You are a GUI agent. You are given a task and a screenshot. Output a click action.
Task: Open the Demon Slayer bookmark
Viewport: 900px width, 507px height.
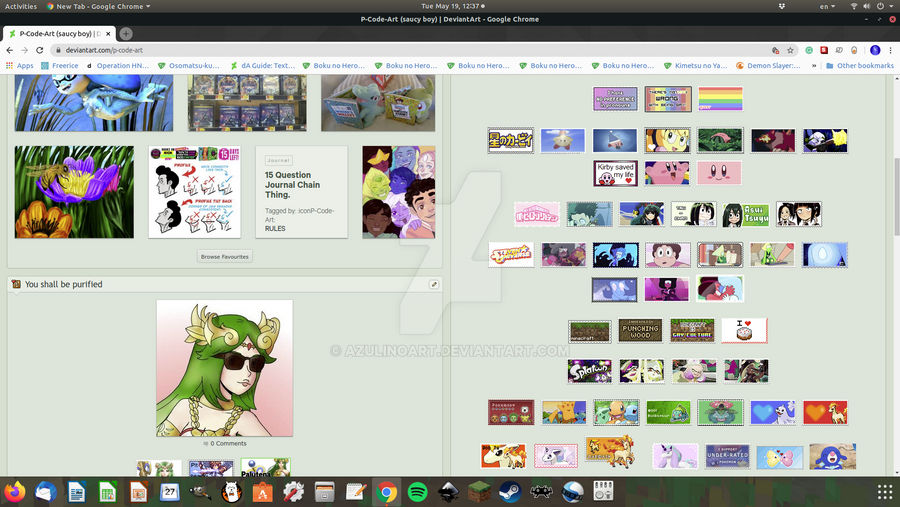768,65
